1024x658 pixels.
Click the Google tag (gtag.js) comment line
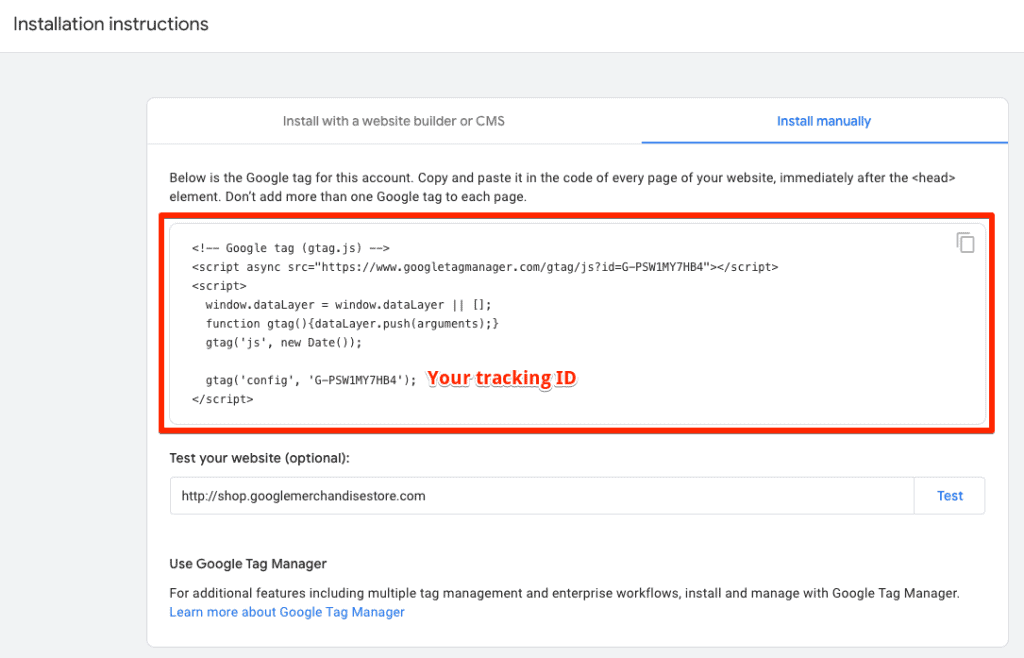point(290,248)
